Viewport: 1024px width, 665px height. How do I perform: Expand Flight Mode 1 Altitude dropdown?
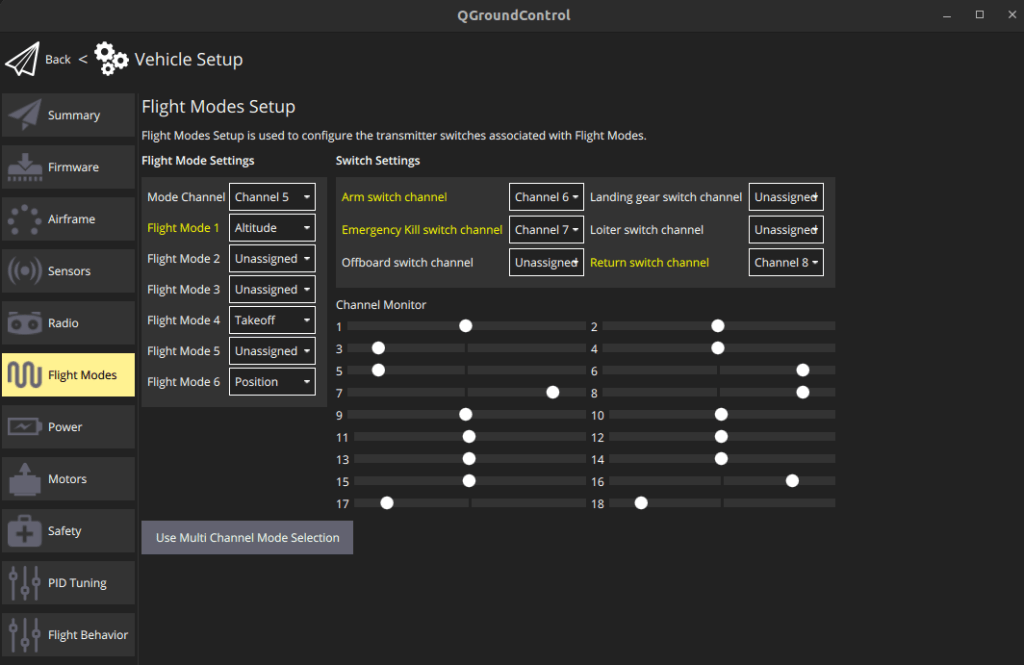click(272, 228)
